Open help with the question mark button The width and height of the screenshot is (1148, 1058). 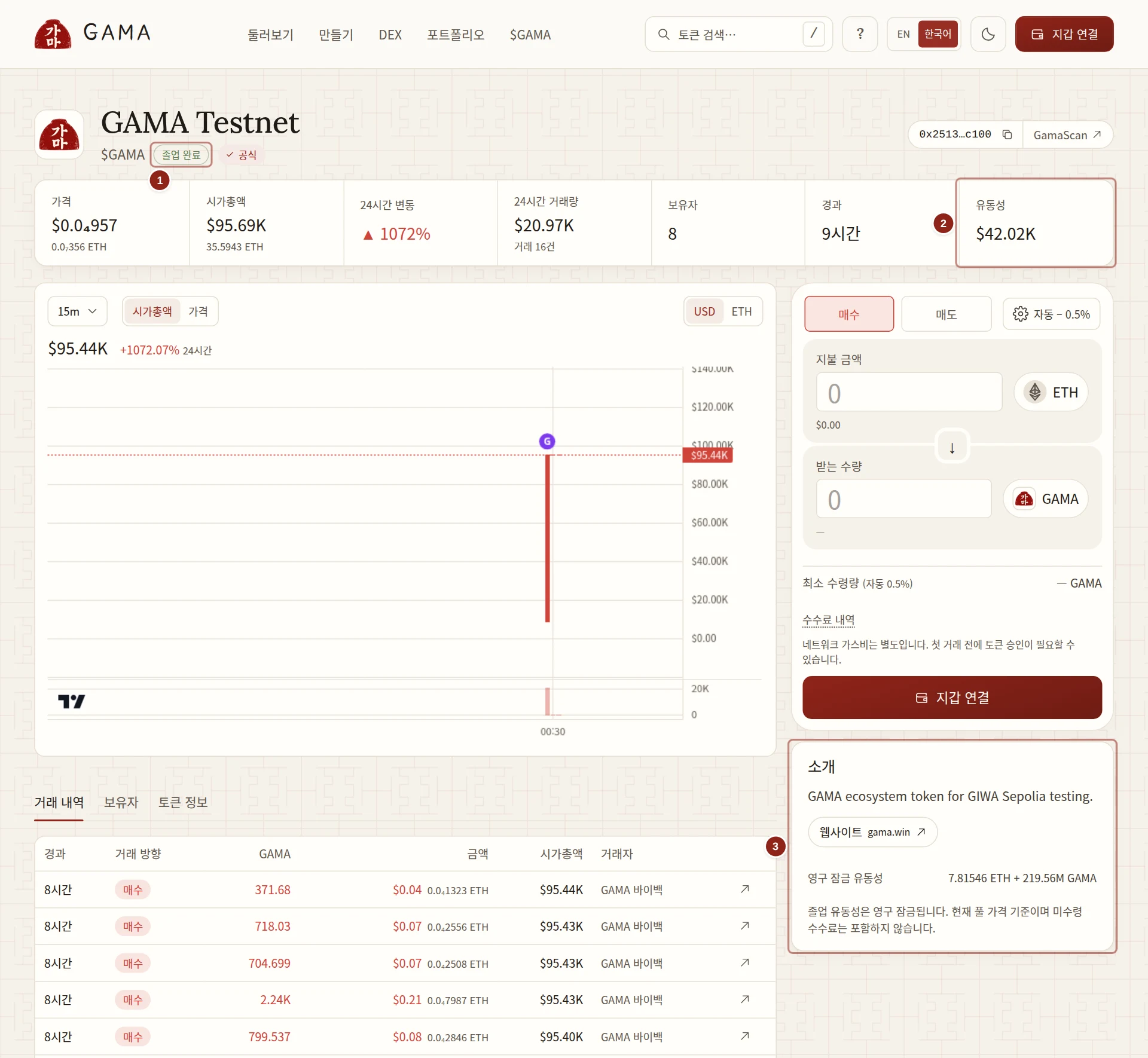point(860,34)
